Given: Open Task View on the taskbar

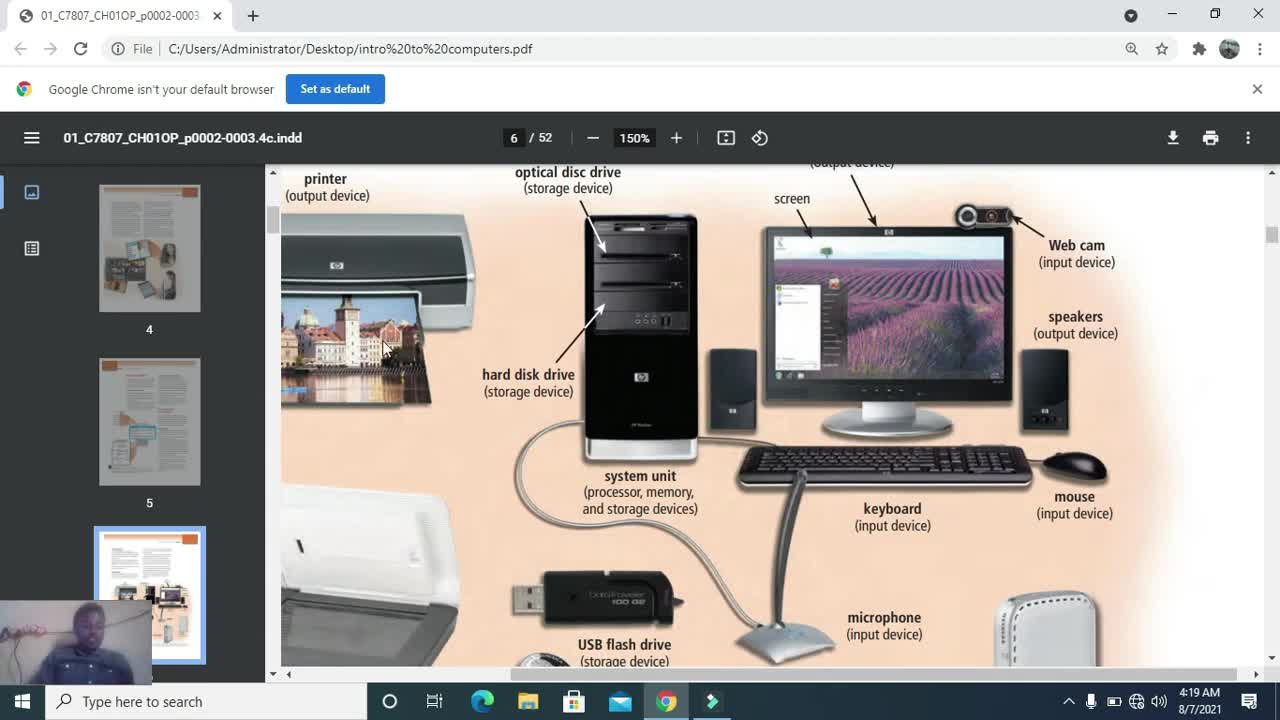Looking at the screenshot, I should click(435, 701).
